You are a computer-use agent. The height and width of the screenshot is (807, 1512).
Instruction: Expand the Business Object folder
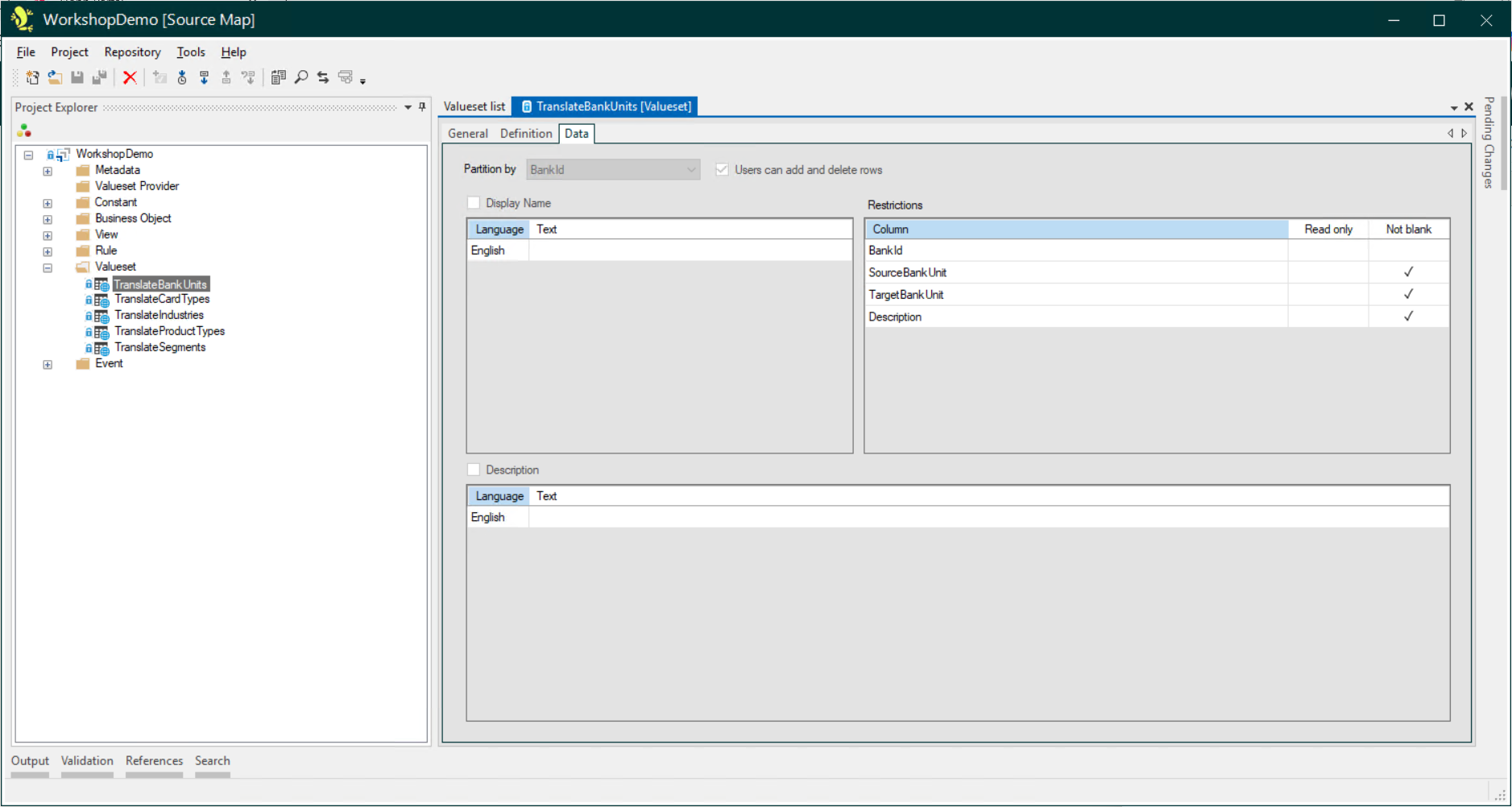pyautogui.click(x=48, y=219)
